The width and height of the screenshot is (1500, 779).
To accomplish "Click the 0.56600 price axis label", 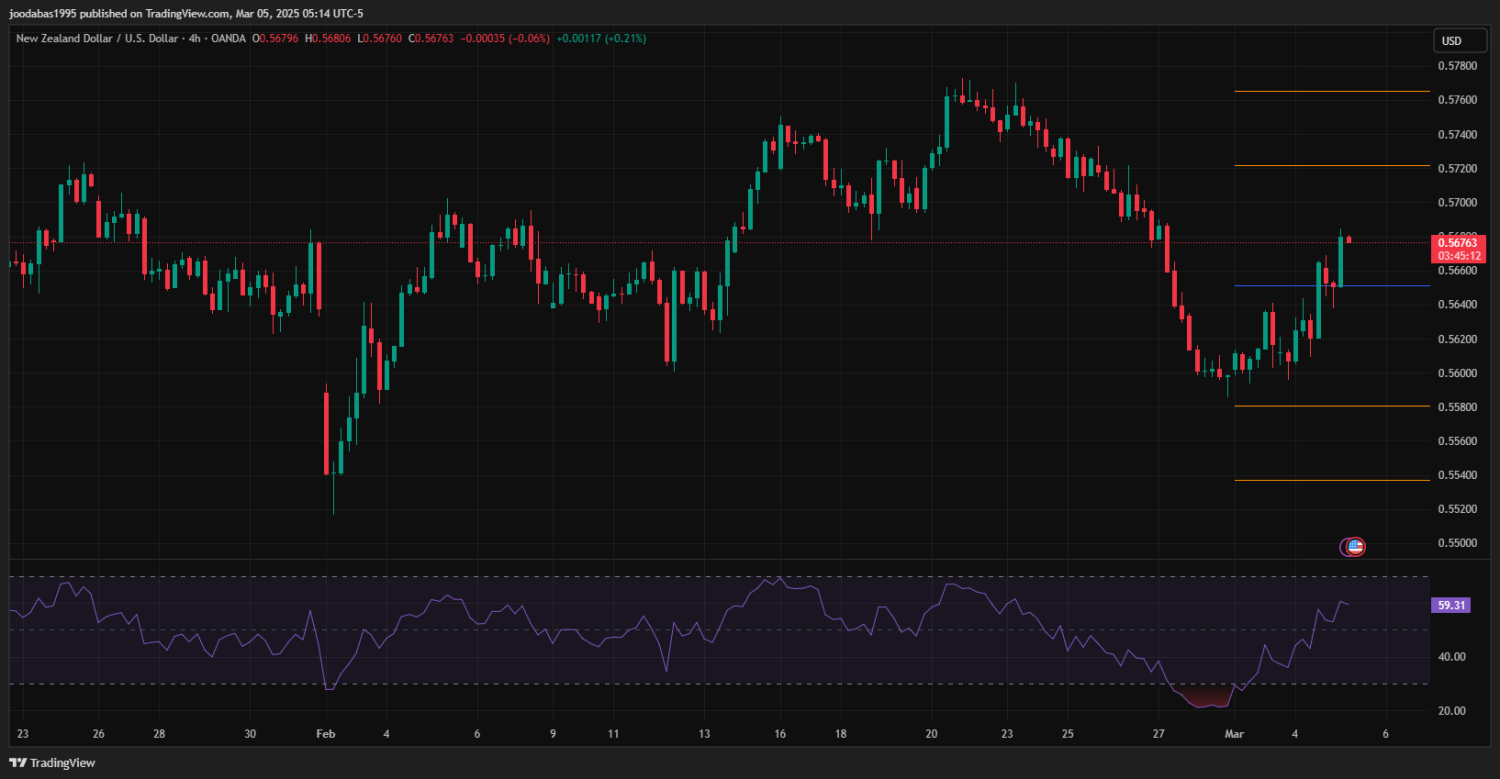I will pos(1457,270).
